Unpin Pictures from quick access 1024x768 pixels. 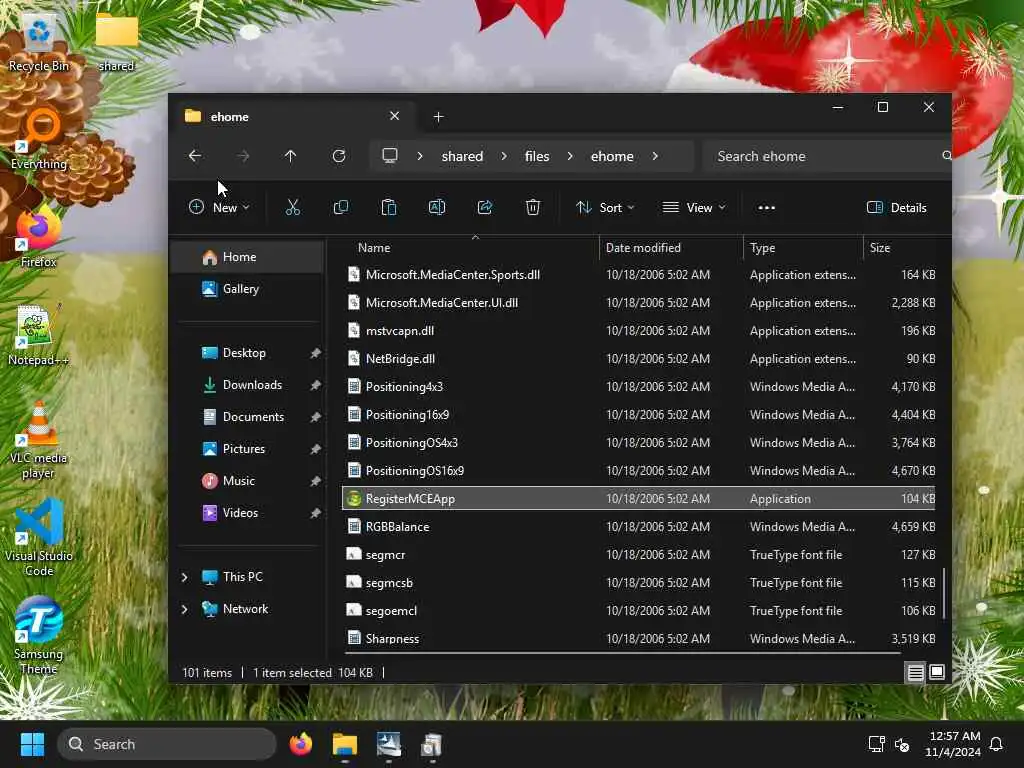[x=315, y=449]
